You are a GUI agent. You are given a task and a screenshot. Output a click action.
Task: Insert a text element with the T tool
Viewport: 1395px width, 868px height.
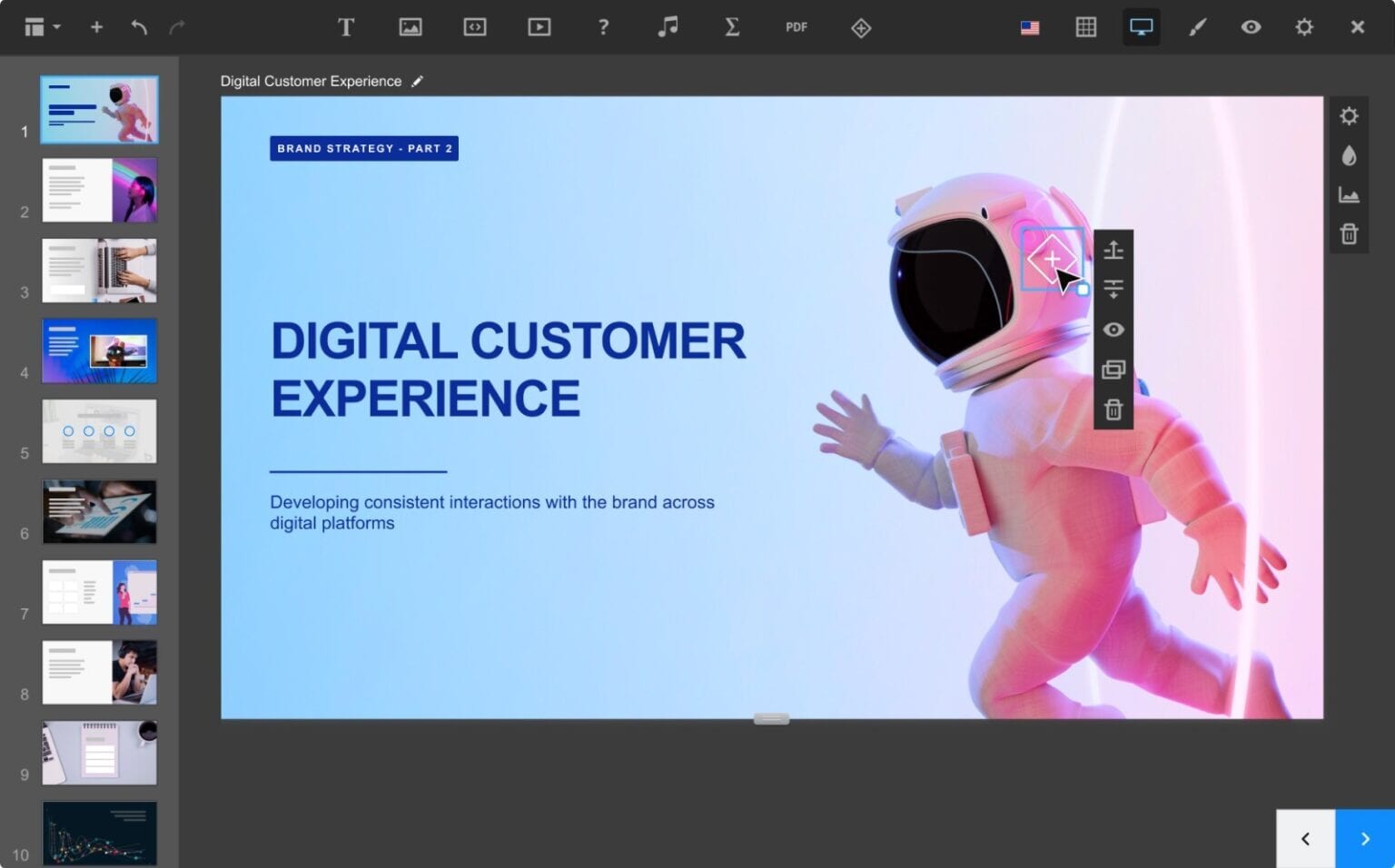(346, 27)
